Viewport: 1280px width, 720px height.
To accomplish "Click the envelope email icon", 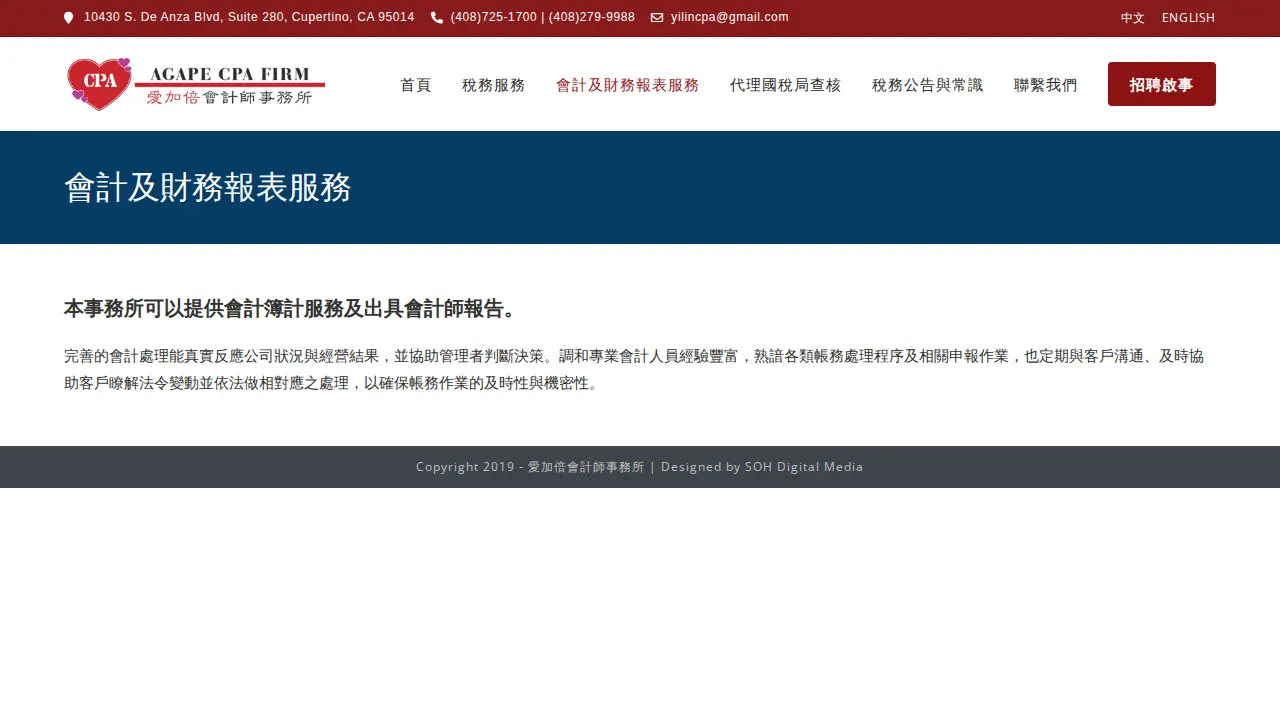I will pyautogui.click(x=657, y=18).
